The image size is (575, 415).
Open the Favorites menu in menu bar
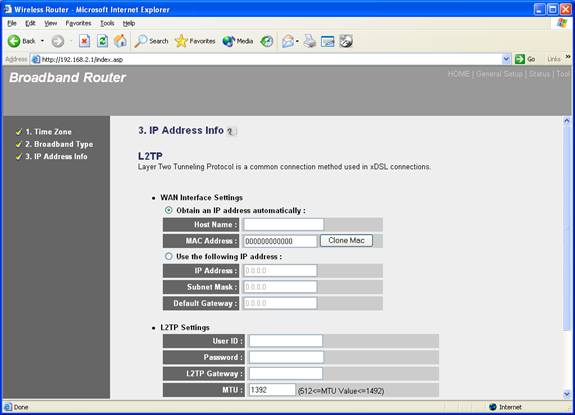click(78, 23)
